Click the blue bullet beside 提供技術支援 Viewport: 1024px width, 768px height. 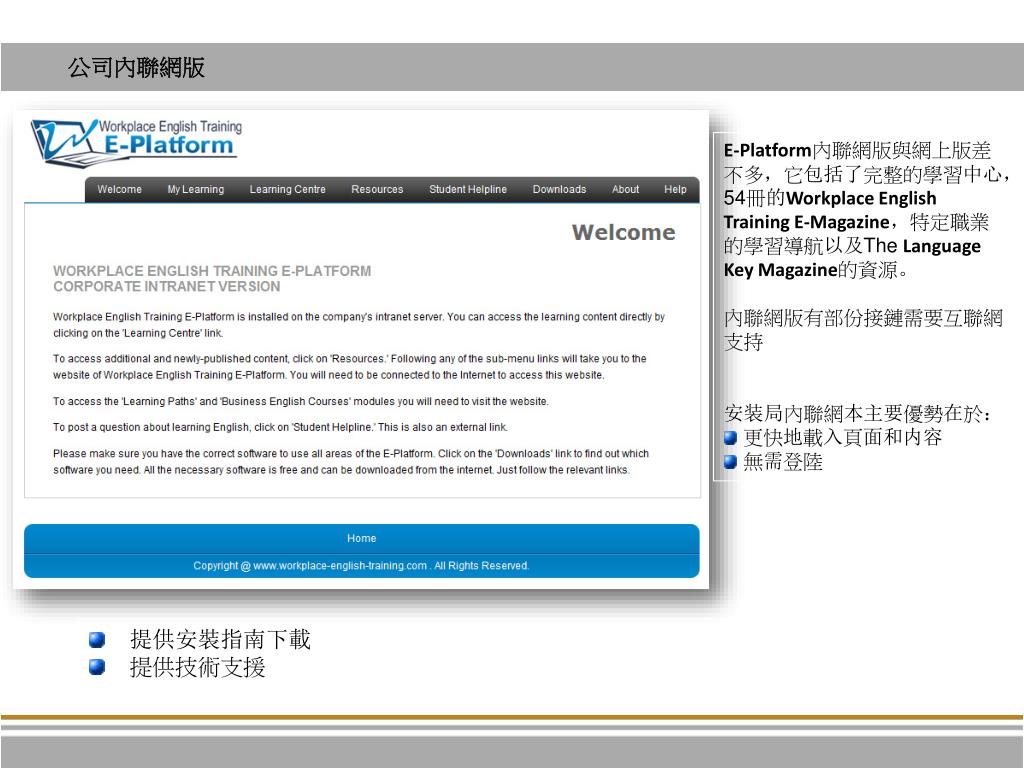coord(97,667)
